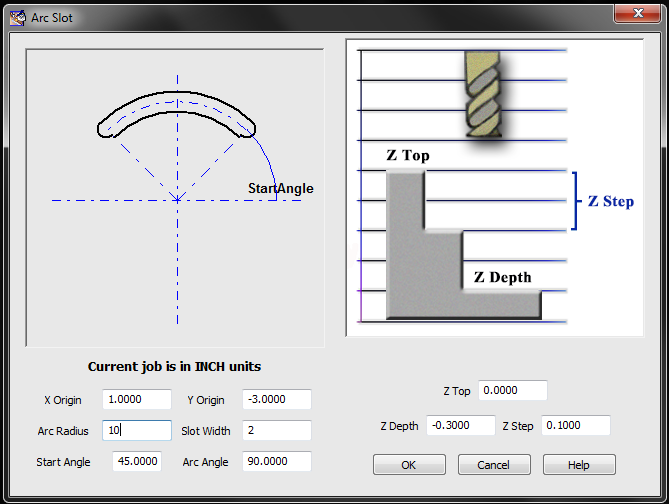669x504 pixels.
Task: Select the Slot Width field
Action: (277, 430)
